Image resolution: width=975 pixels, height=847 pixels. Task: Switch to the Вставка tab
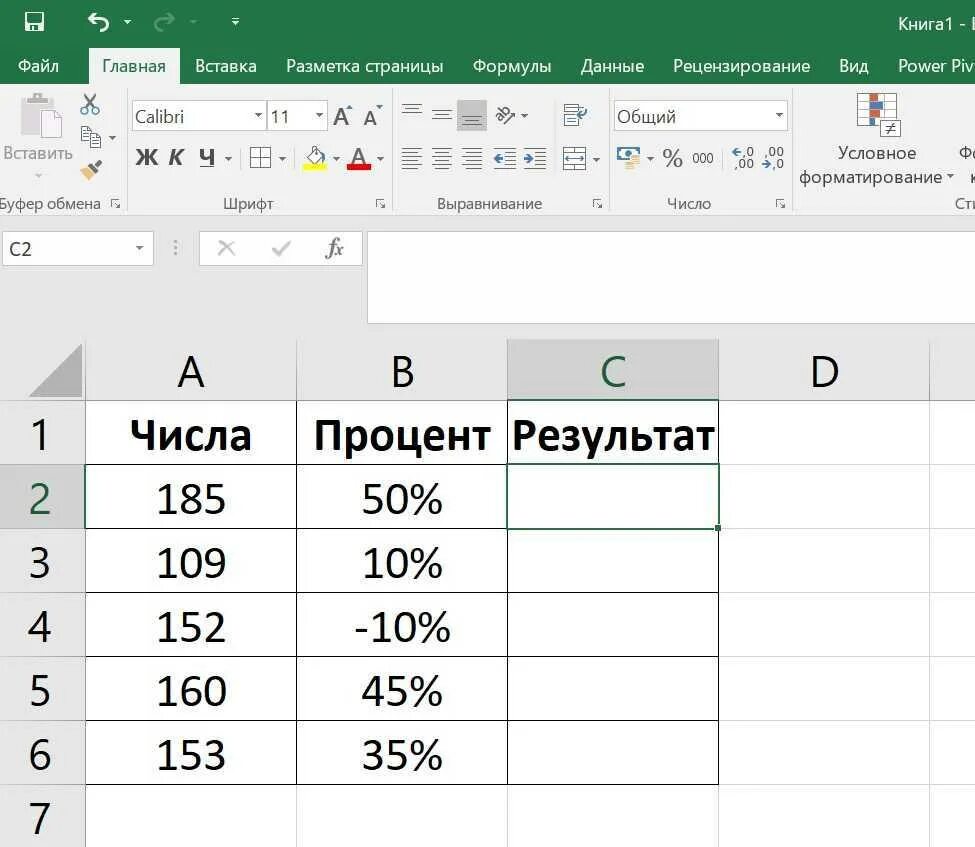tap(226, 66)
